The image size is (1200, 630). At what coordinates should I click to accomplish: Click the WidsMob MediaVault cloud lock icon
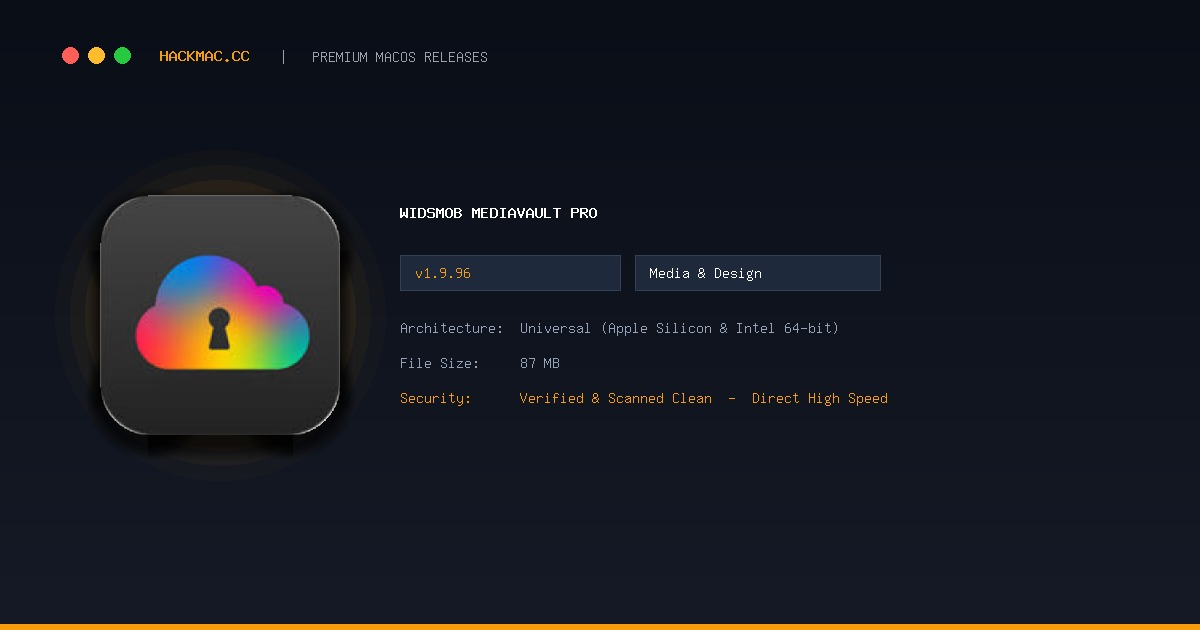pyautogui.click(x=220, y=315)
